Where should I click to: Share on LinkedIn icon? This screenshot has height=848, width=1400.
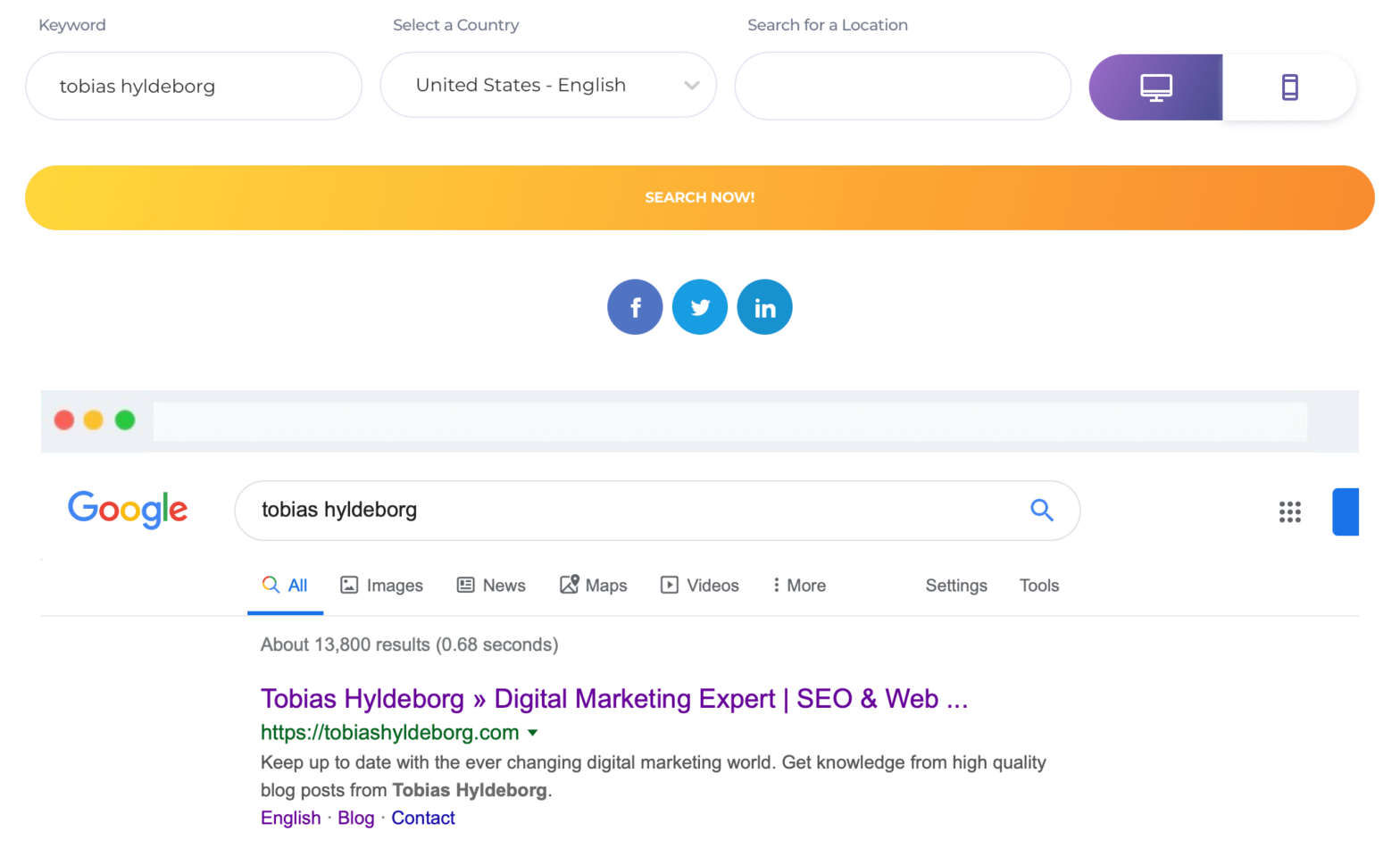coord(764,307)
